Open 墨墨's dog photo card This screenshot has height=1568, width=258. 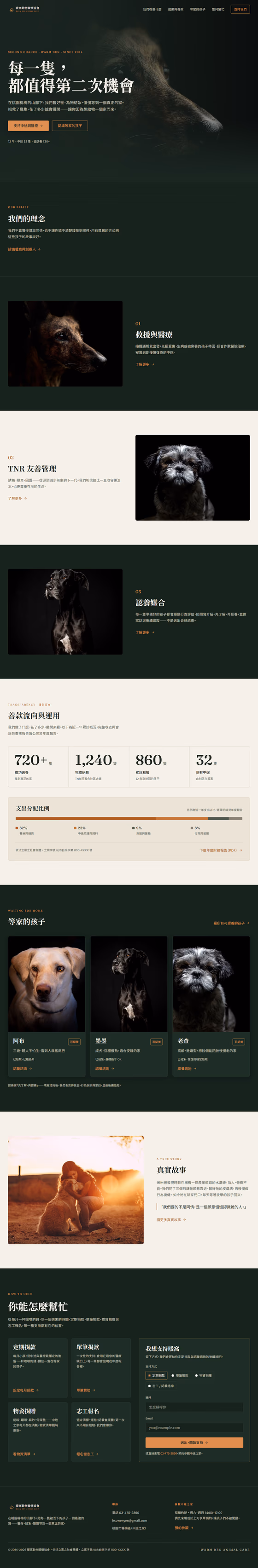129,984
